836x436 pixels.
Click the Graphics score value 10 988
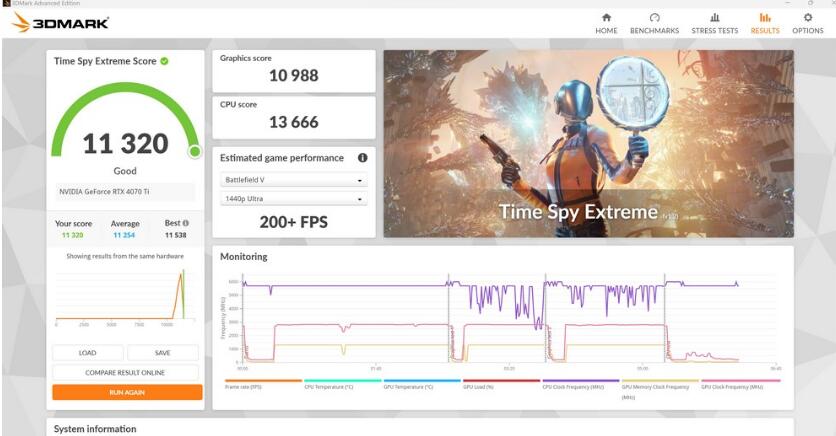coord(294,76)
